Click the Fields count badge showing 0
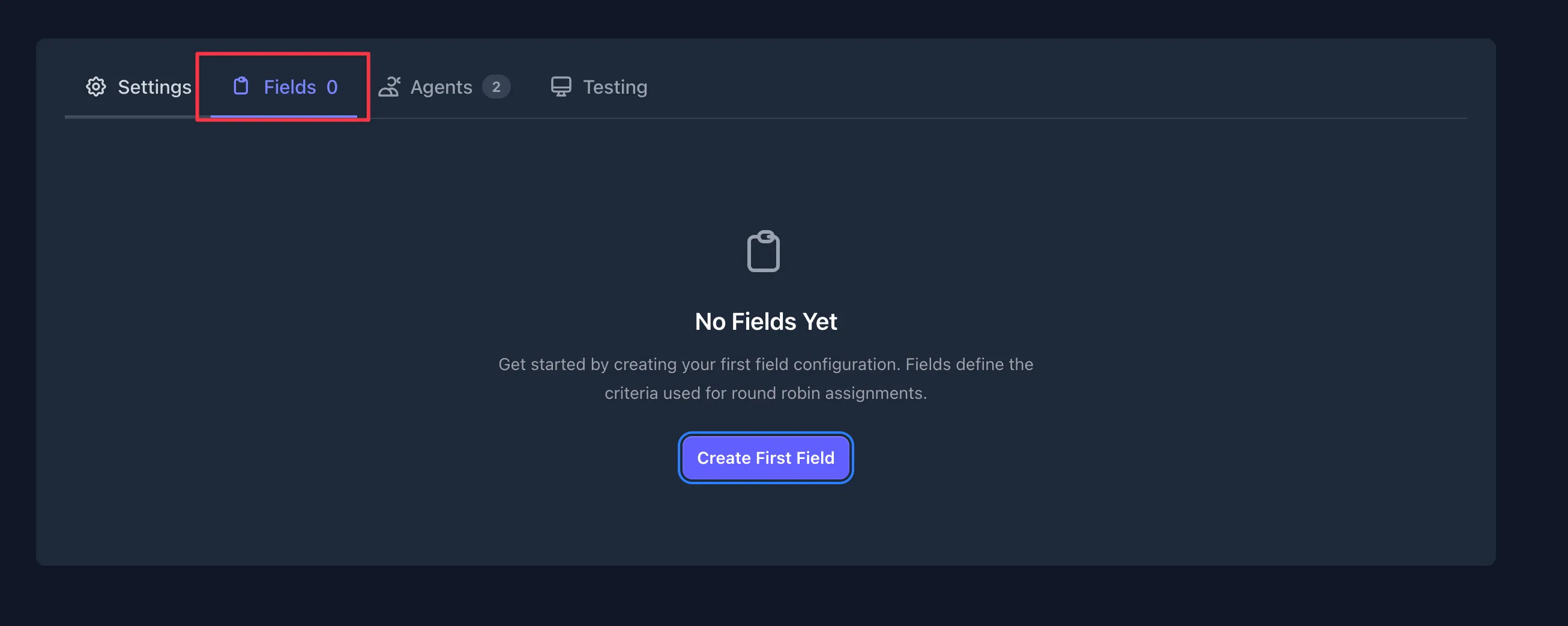Image resolution: width=1568 pixels, height=626 pixels. tap(331, 87)
